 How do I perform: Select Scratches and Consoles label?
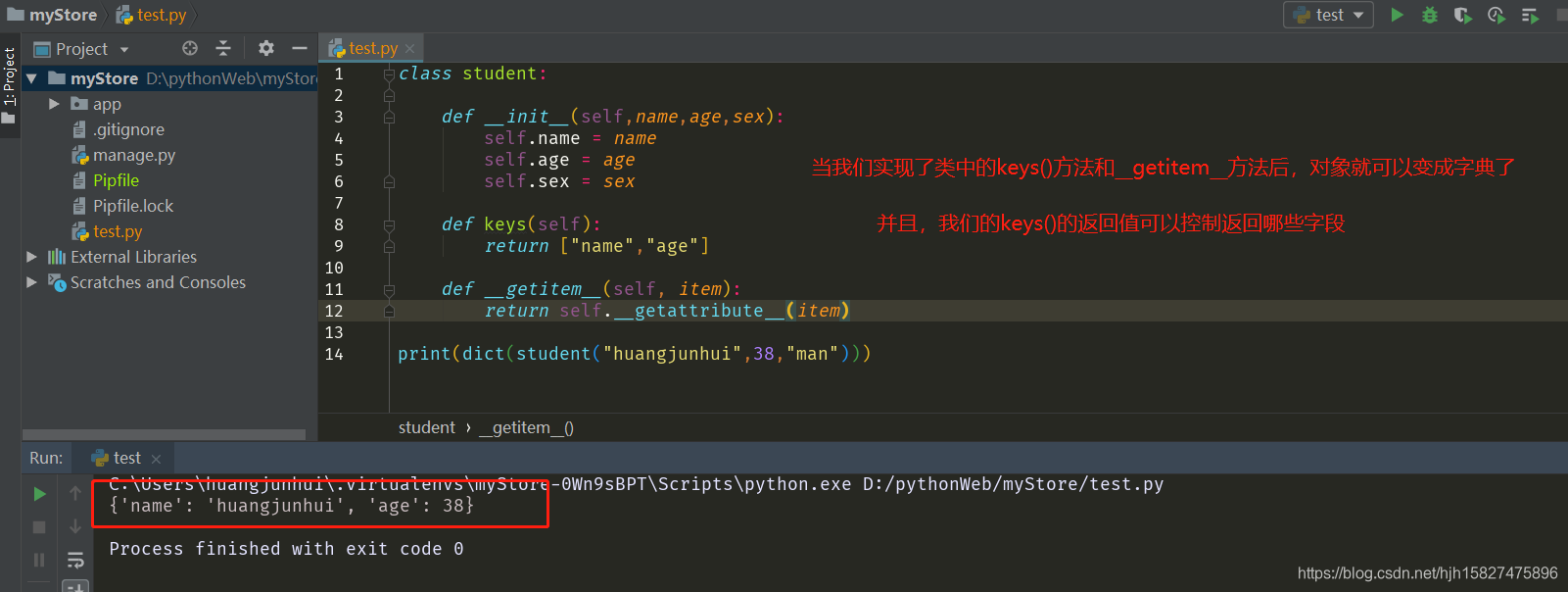tap(158, 282)
